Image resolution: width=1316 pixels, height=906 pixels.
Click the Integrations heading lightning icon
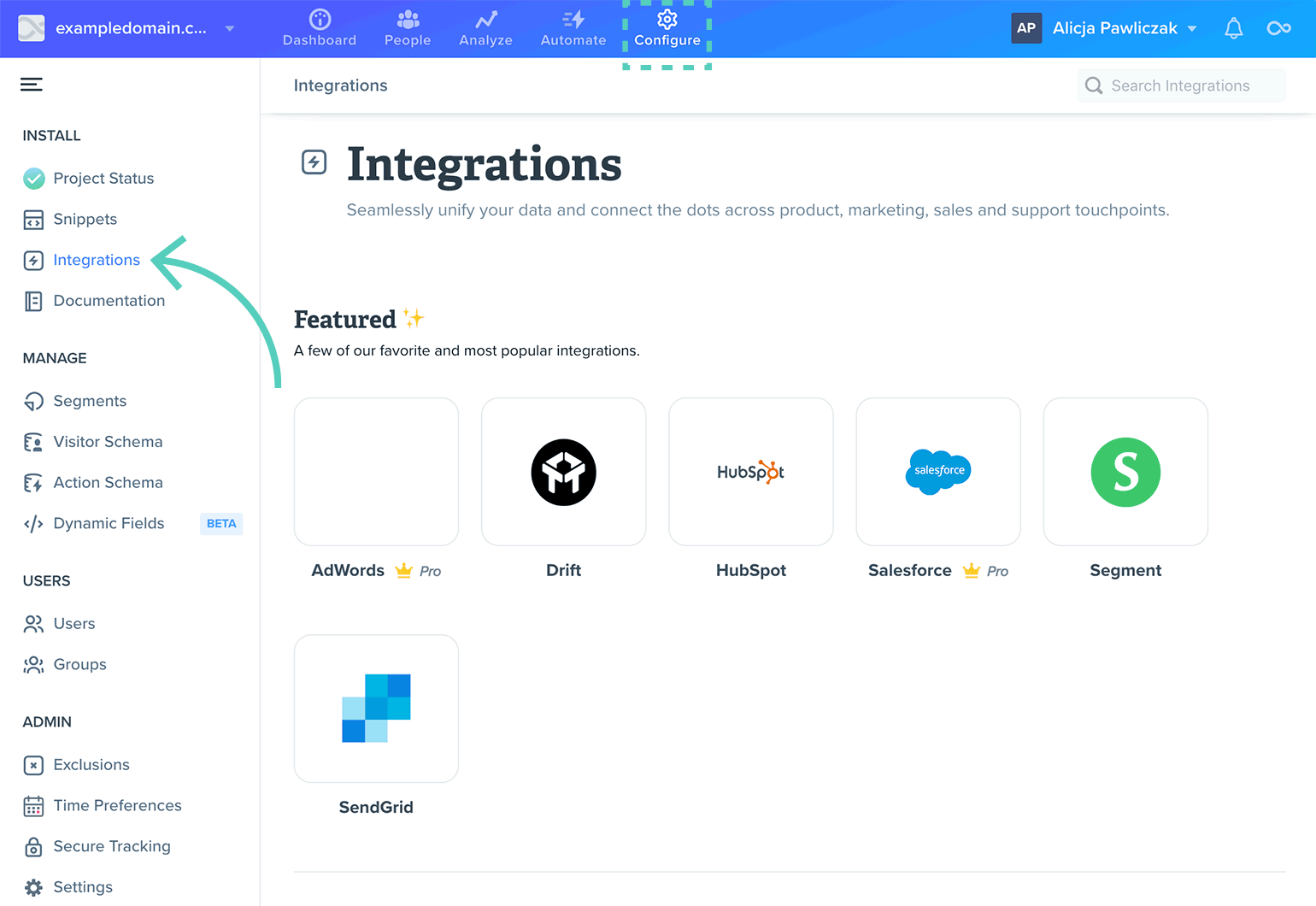click(x=314, y=162)
